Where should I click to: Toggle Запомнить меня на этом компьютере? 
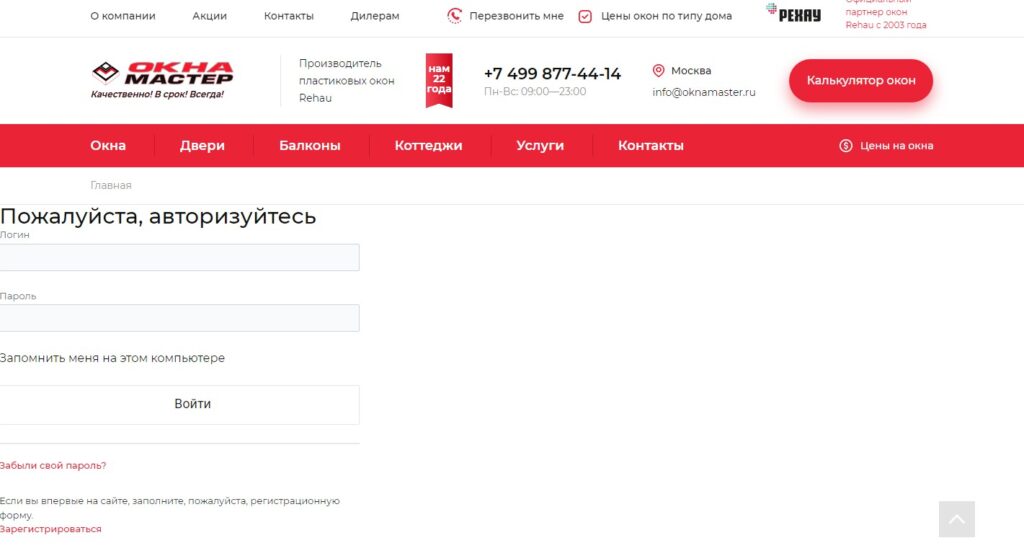pos(112,358)
